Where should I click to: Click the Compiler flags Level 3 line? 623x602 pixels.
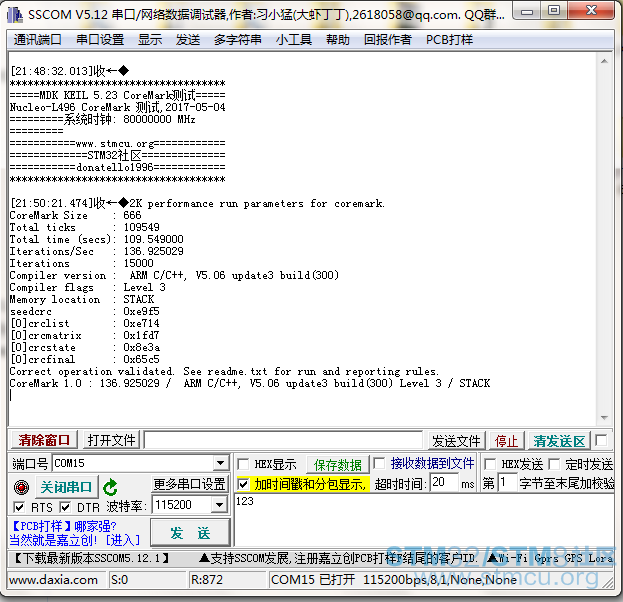[x=87, y=287]
